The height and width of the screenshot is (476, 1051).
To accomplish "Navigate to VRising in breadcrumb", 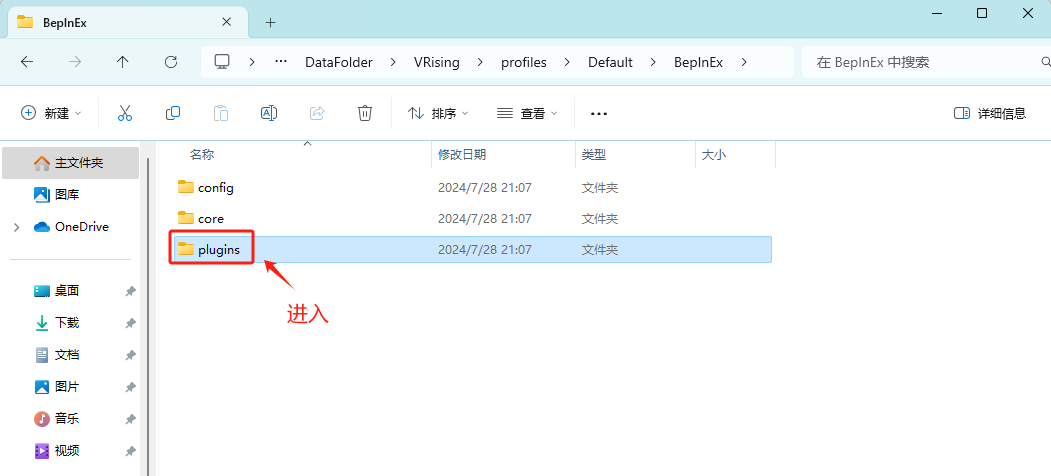I will point(437,62).
